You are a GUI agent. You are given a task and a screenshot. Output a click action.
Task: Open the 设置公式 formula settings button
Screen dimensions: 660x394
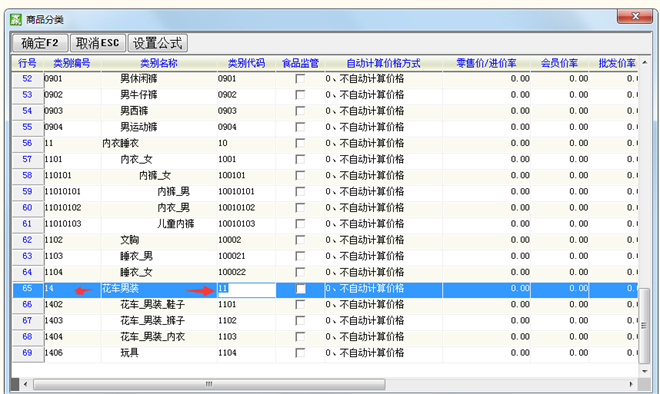coord(157,43)
